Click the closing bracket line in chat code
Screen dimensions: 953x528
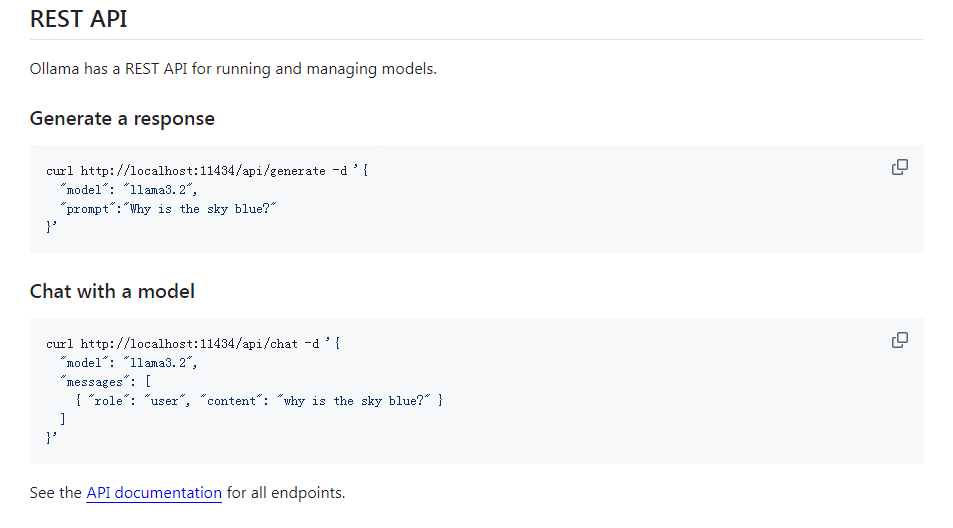coord(63,419)
